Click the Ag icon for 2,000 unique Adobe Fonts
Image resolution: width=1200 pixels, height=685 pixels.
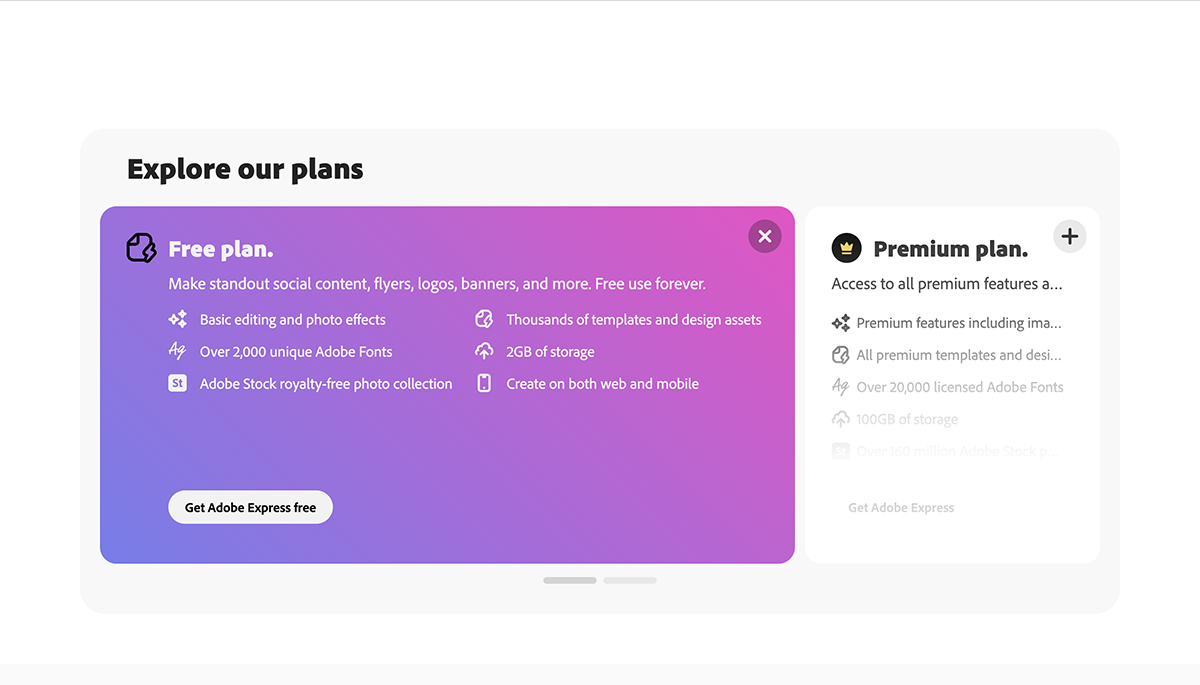178,351
